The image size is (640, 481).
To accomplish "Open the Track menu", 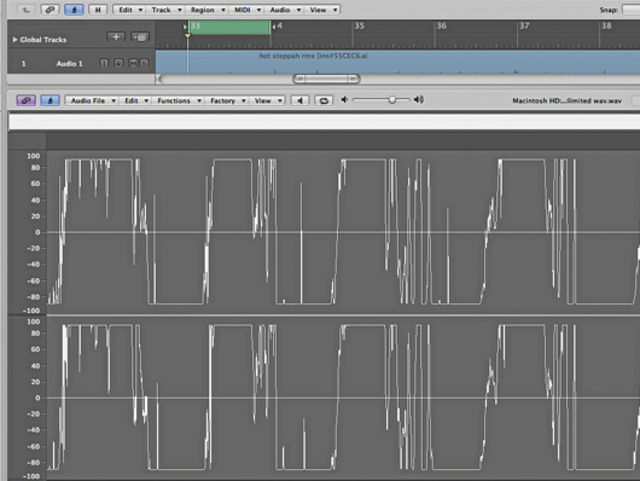I will 165,9.
